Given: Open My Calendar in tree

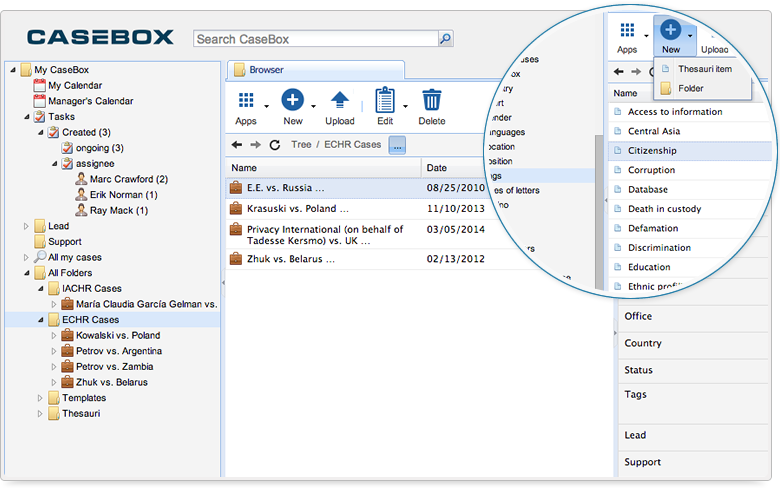Looking at the screenshot, I should 75,86.
